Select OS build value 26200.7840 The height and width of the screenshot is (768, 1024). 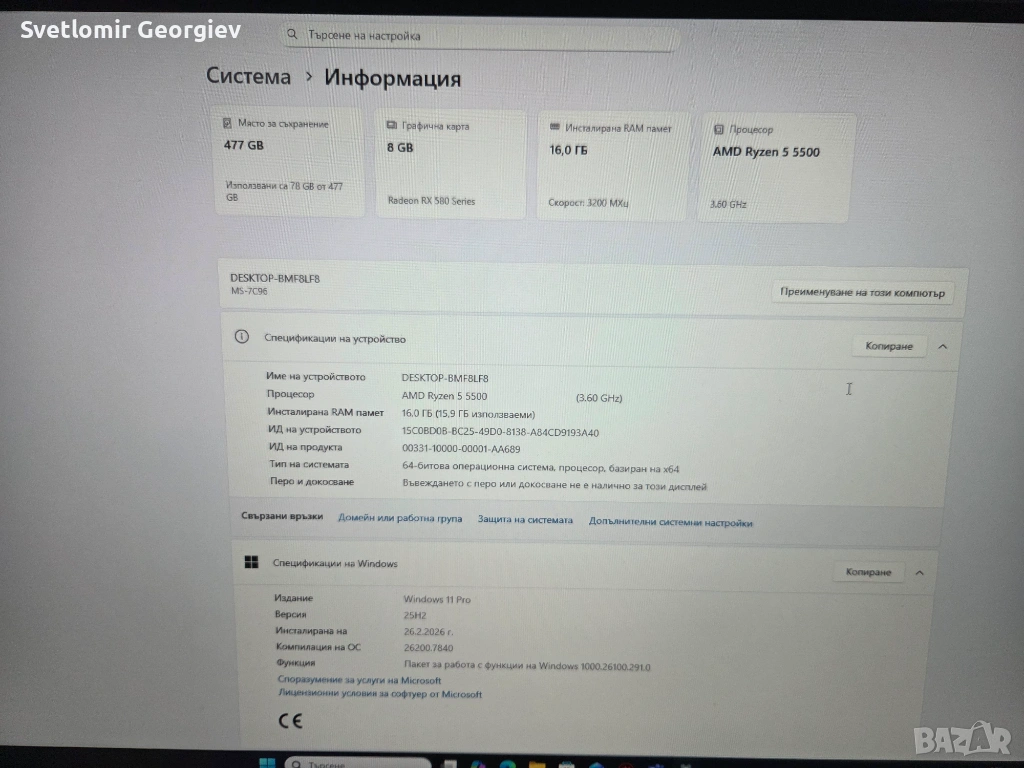tap(428, 648)
